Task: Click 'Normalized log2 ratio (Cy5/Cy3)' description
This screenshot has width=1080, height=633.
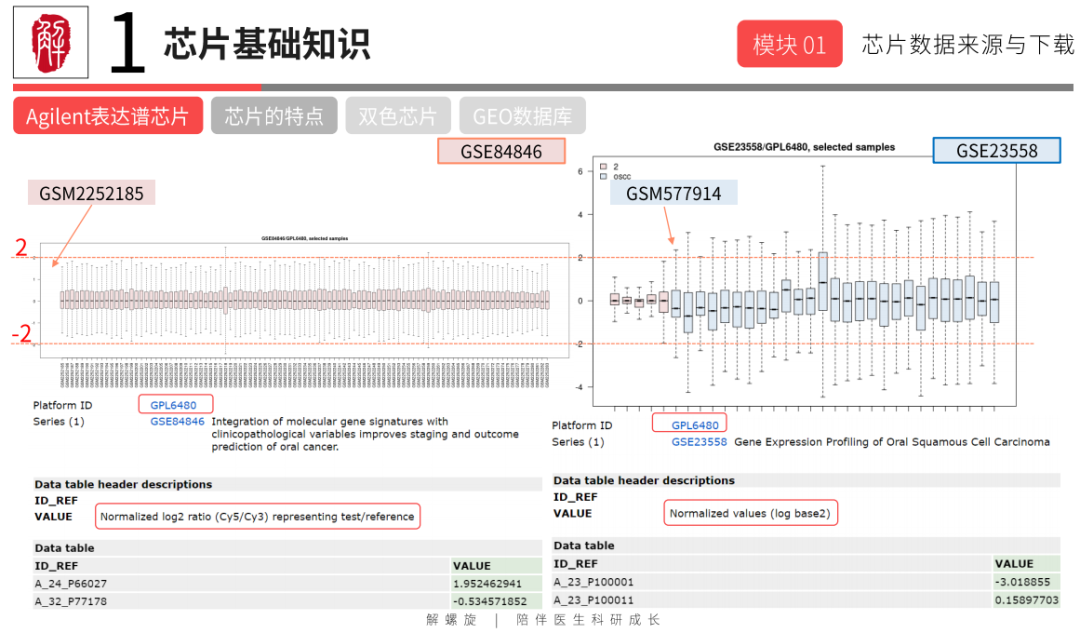Action: point(257,517)
